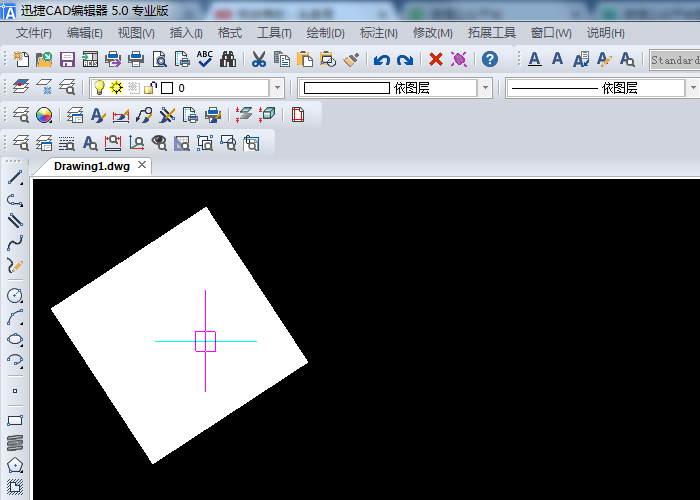Screen dimensions: 700x500
Task: Expand the color 依图层 dropdown
Action: point(485,88)
